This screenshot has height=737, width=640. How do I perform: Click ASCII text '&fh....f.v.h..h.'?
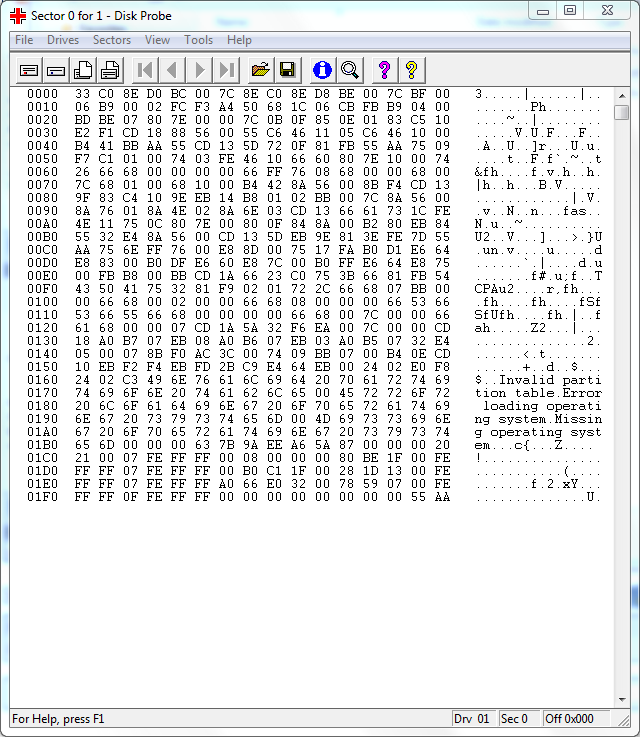pos(538,172)
